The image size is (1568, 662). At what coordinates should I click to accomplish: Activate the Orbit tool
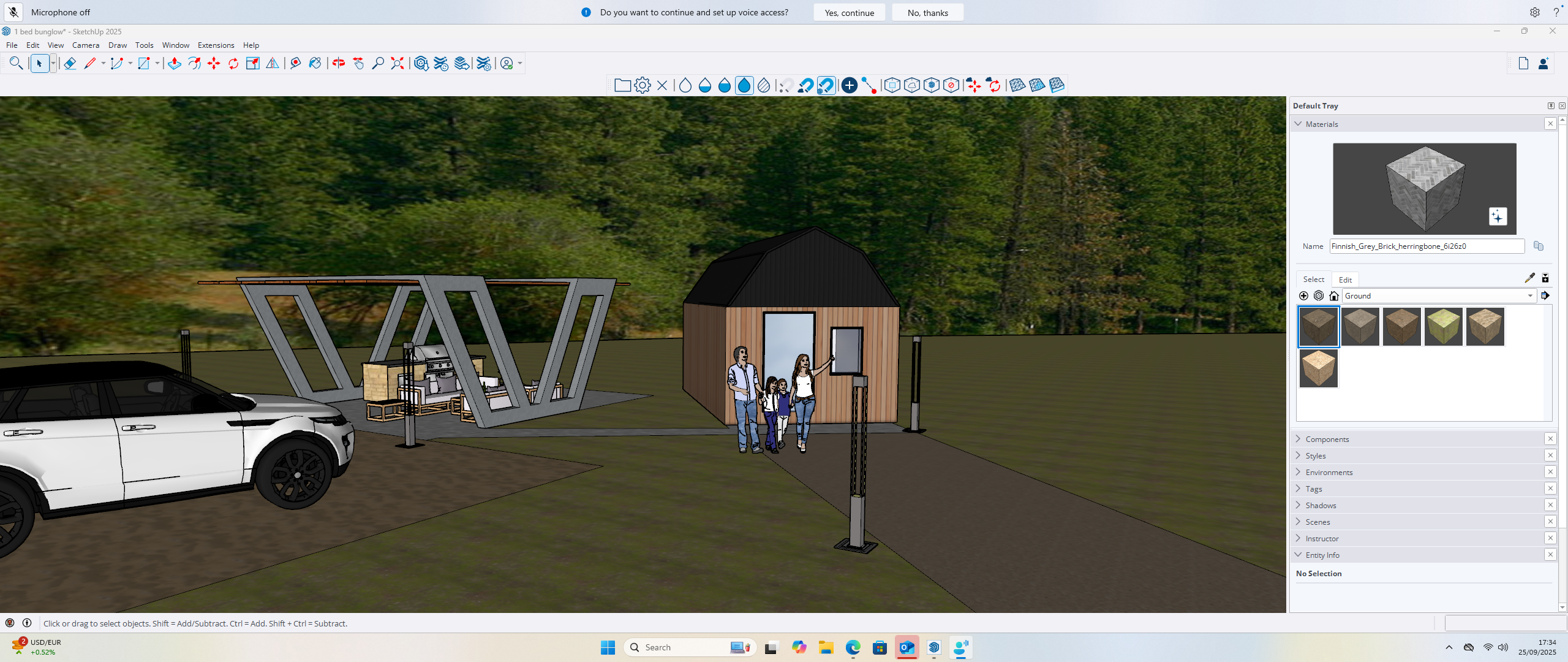click(x=339, y=63)
